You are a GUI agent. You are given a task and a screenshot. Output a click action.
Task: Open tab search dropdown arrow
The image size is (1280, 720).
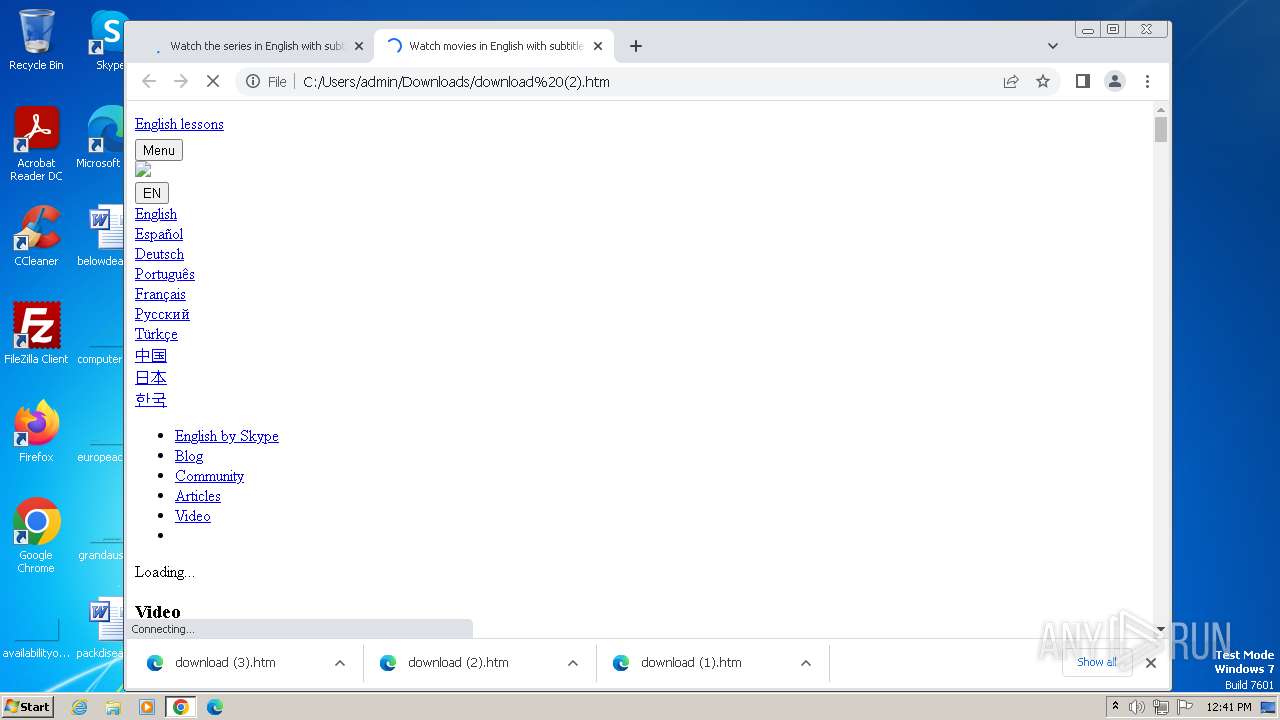[x=1053, y=45]
